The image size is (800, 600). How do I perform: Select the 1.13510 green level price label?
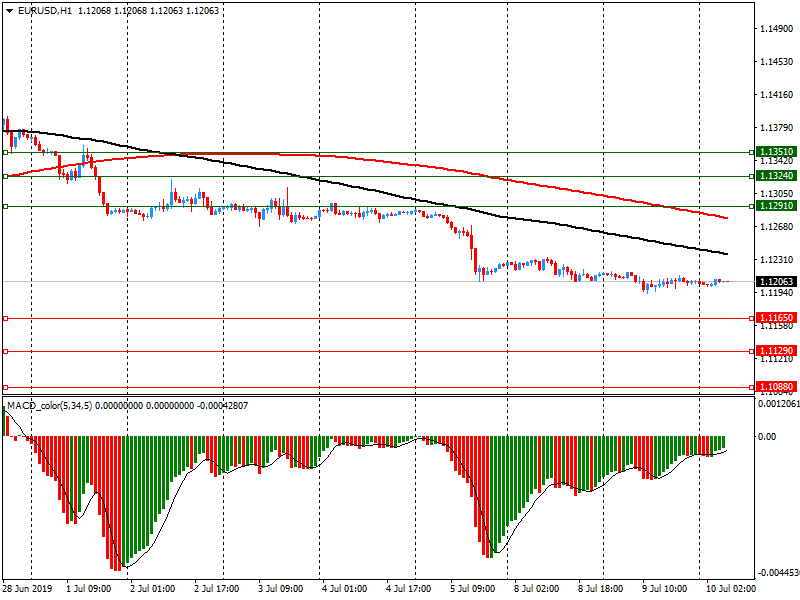click(776, 152)
